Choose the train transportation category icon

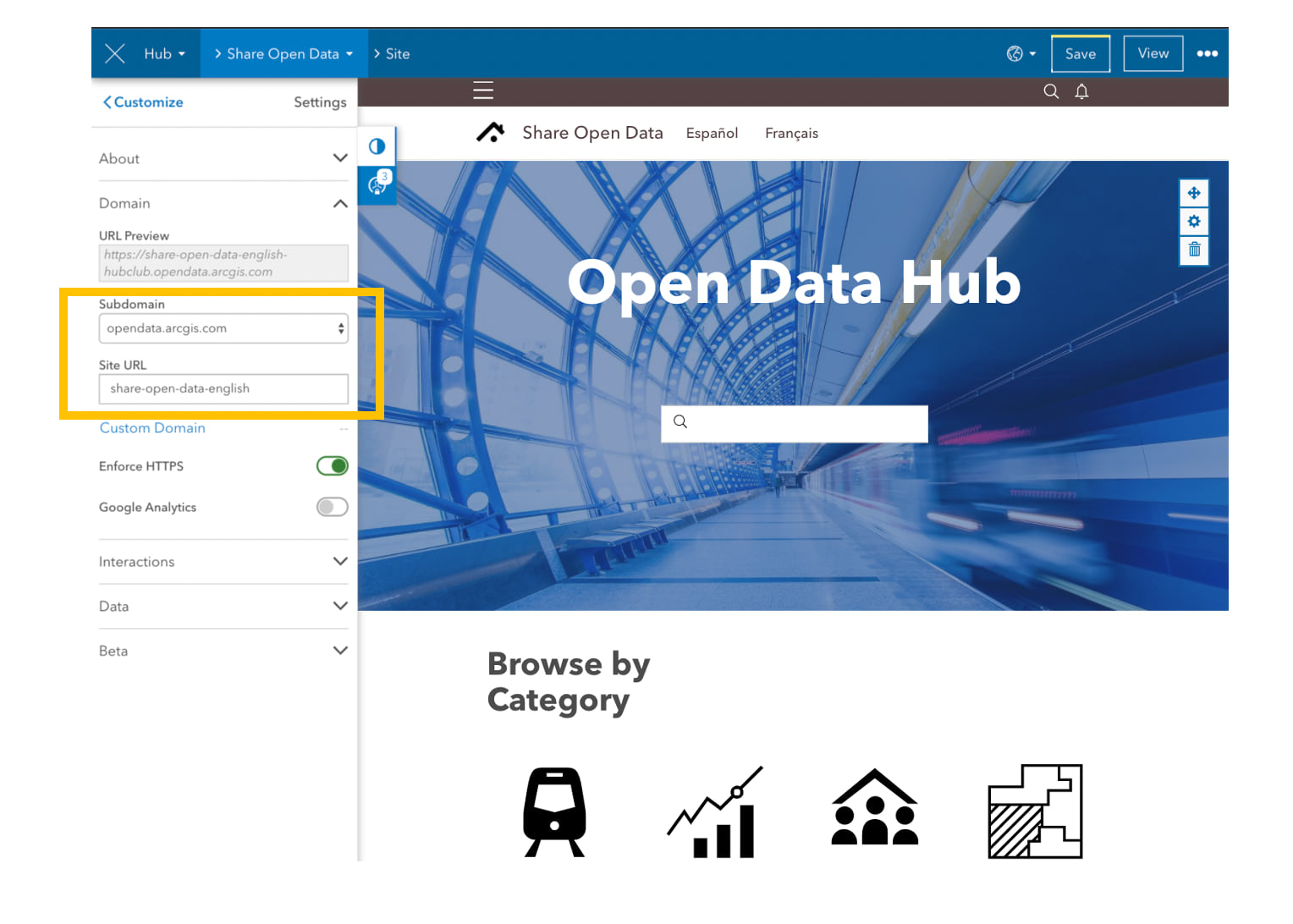pos(554,812)
